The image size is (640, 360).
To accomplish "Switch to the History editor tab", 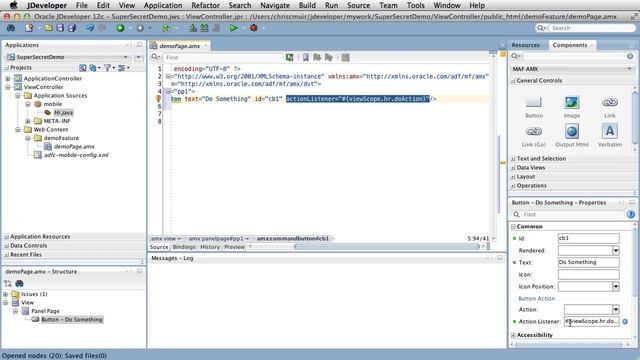I will 210,247.
